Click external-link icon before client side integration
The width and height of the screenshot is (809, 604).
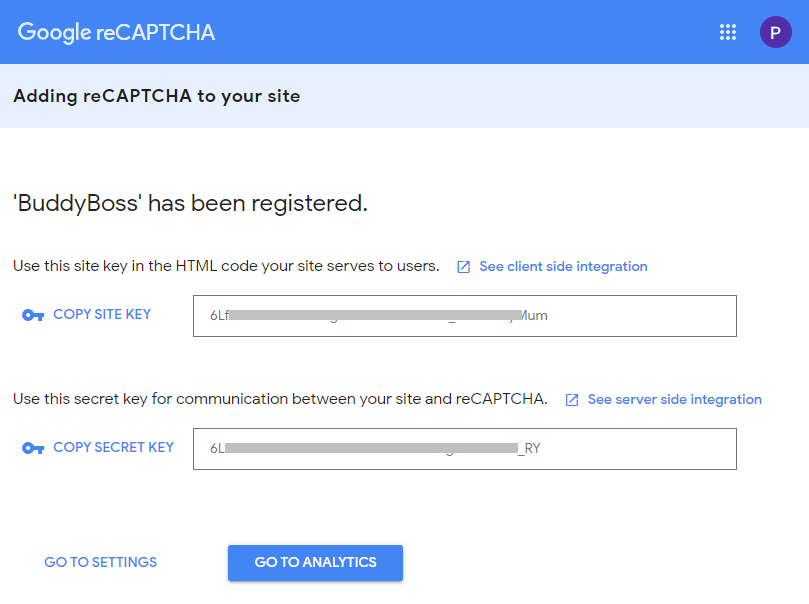(464, 267)
